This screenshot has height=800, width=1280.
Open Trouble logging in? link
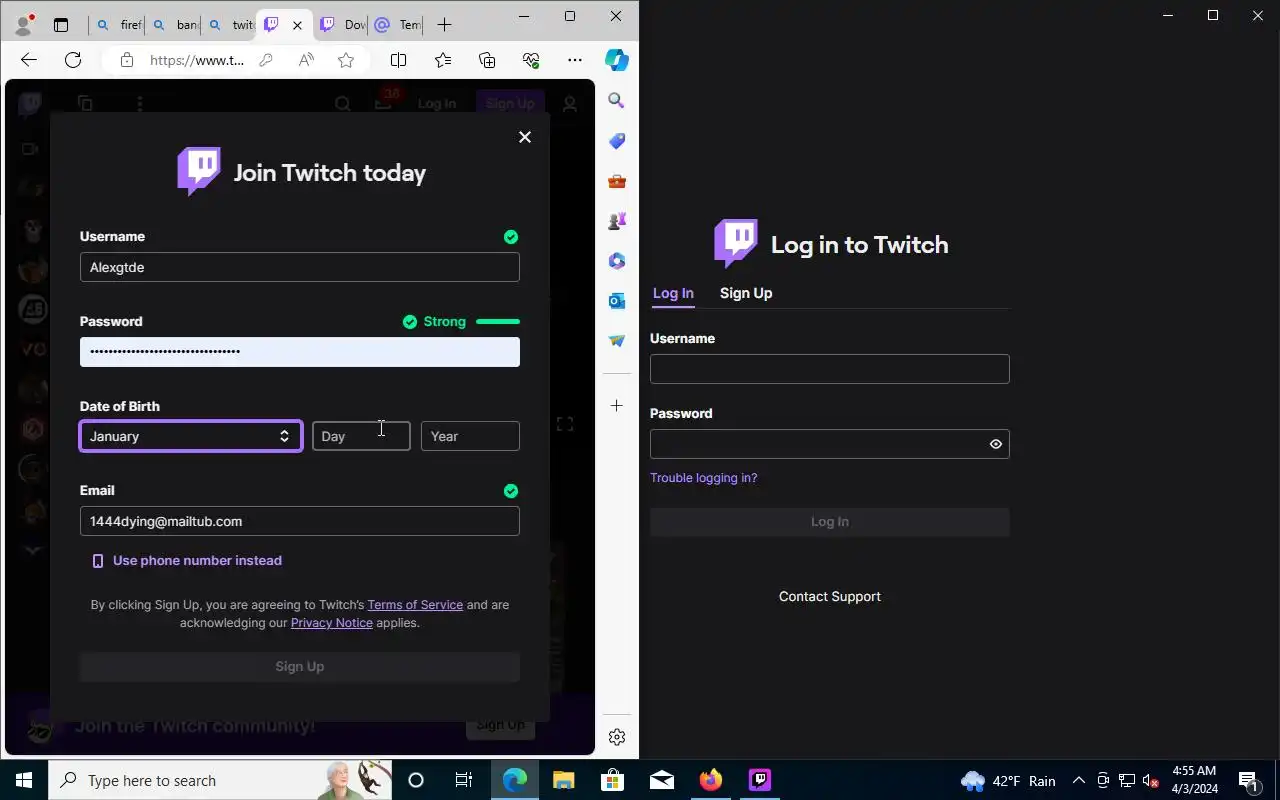coord(704,478)
